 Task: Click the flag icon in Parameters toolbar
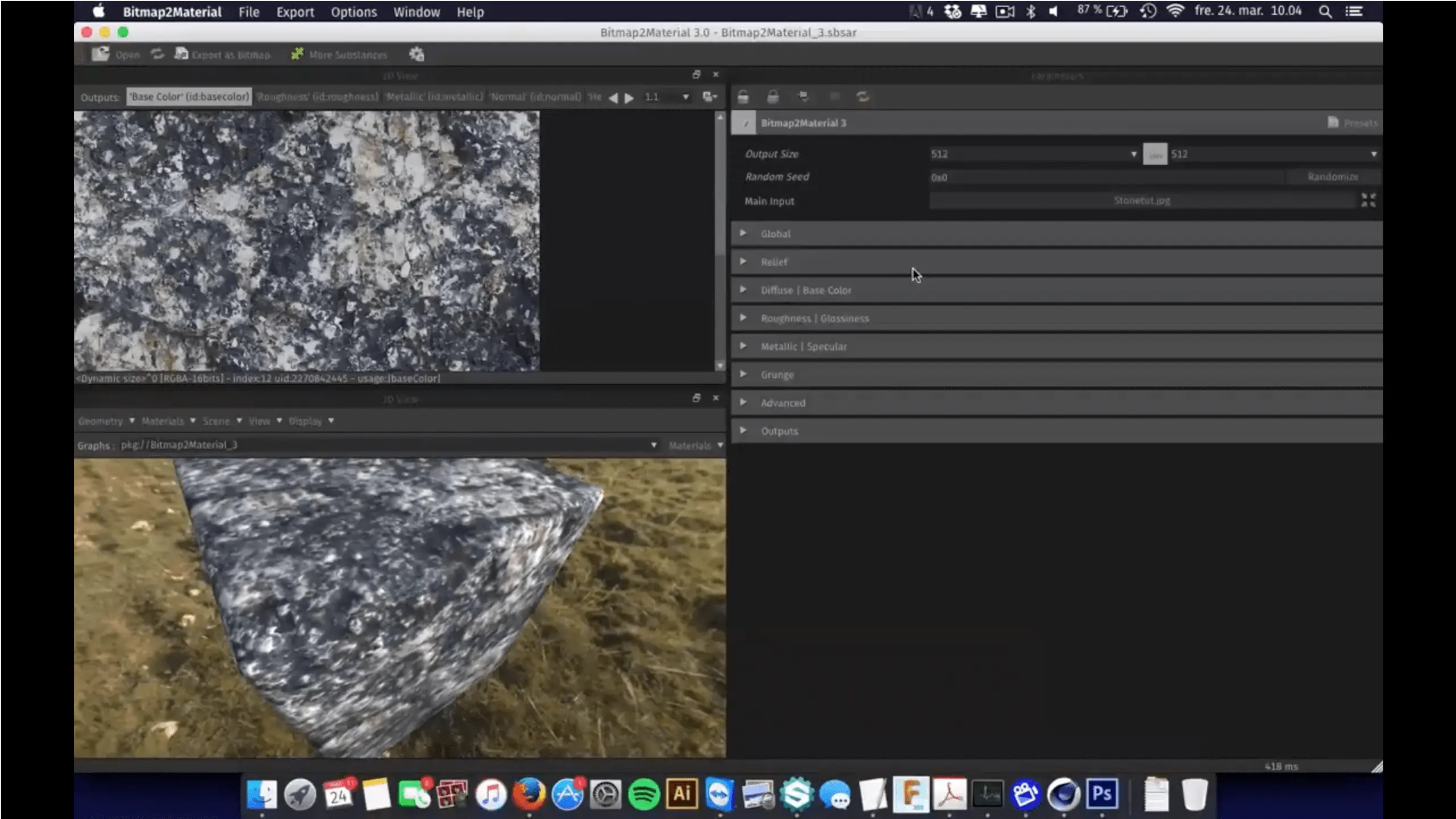[804, 96]
